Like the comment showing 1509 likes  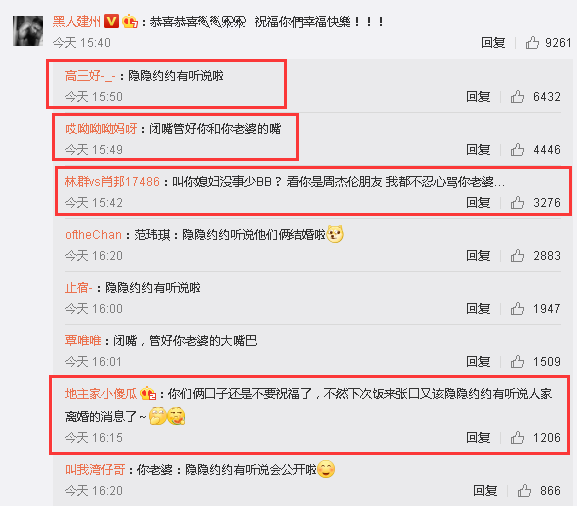517,361
